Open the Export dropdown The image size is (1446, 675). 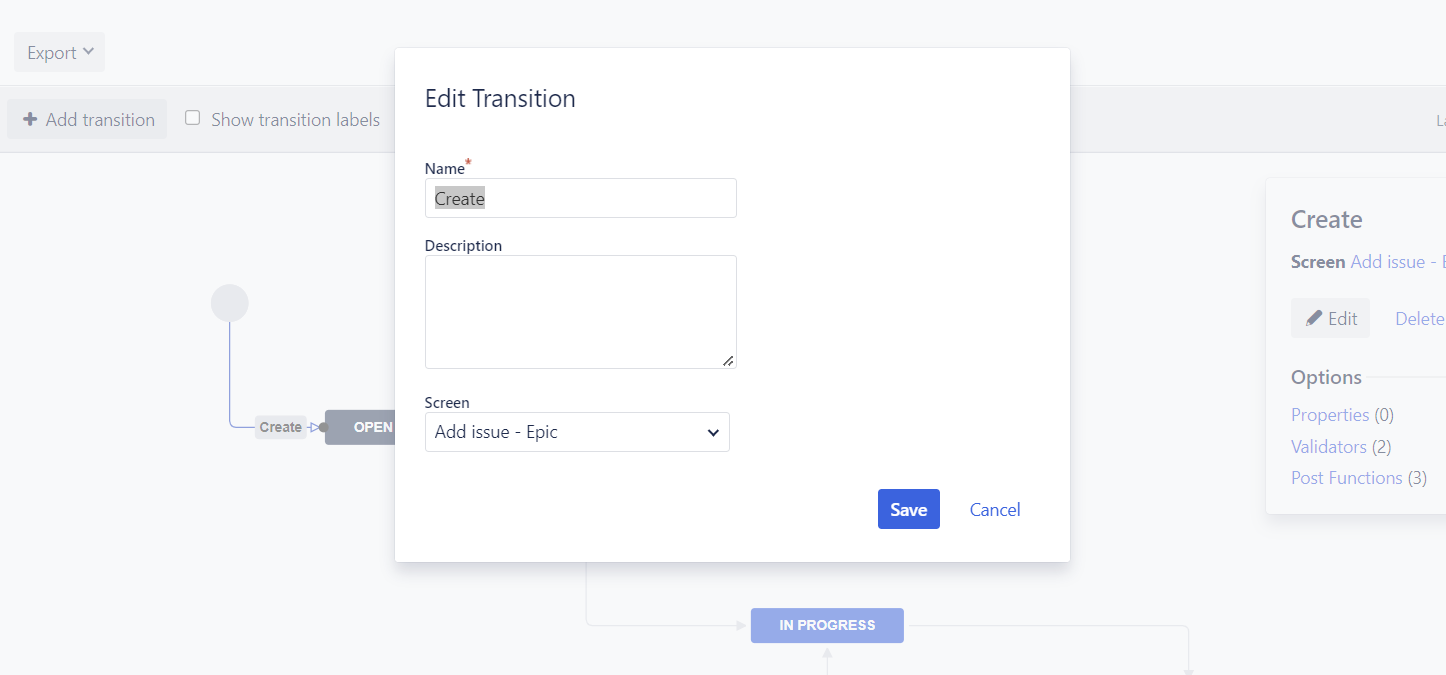tap(59, 52)
